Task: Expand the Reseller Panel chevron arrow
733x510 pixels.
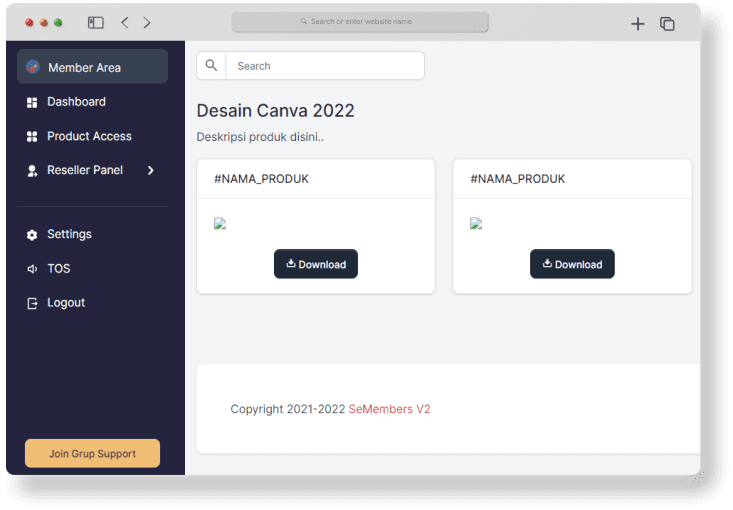Action: point(151,171)
